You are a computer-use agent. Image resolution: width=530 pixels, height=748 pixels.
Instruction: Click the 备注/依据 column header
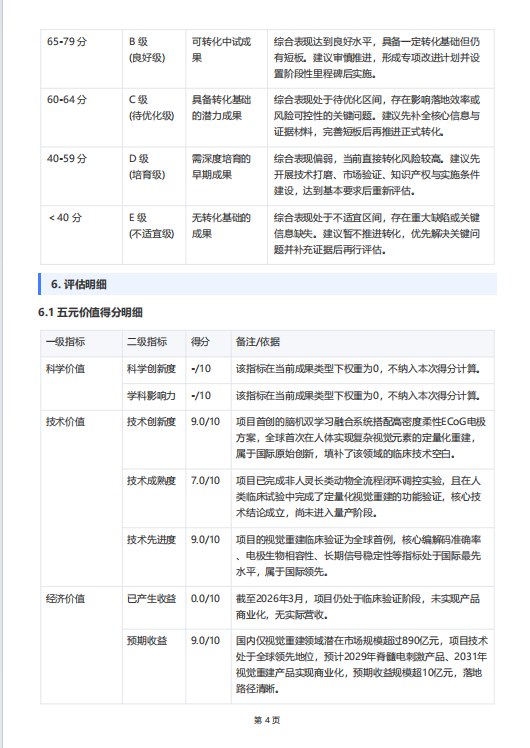click(363, 343)
